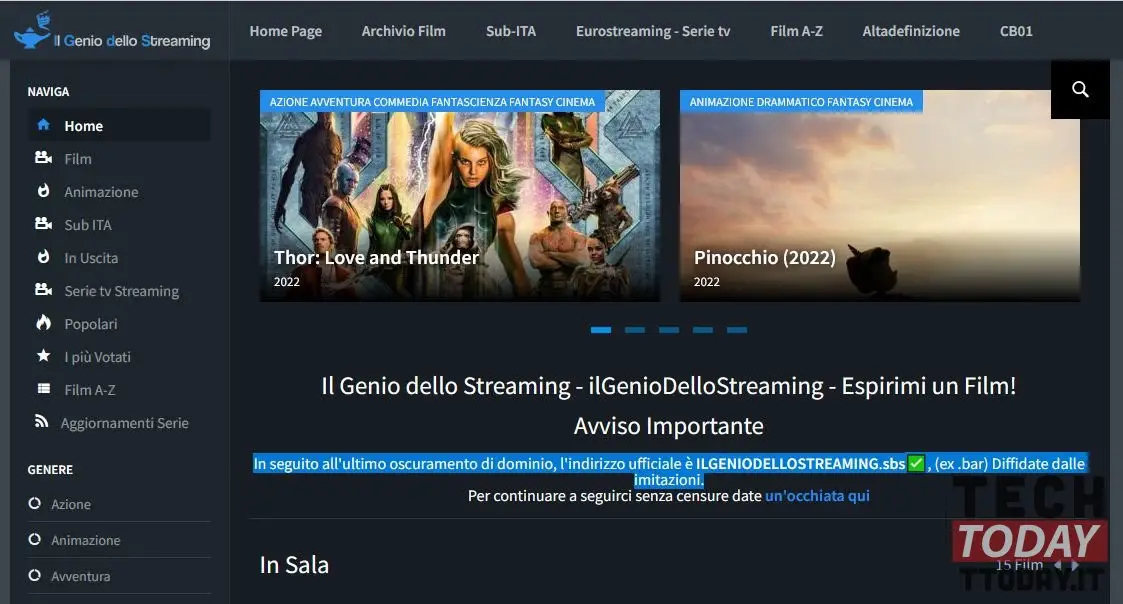Select Home in the Naviga sidebar

click(119, 125)
